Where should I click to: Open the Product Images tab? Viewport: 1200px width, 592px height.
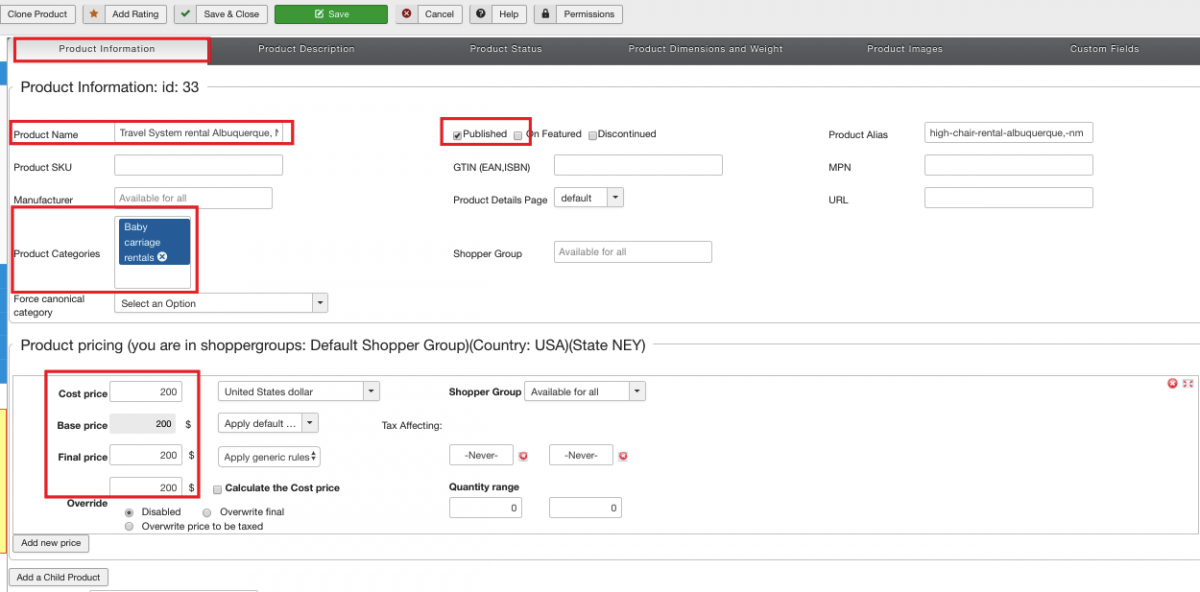point(904,49)
